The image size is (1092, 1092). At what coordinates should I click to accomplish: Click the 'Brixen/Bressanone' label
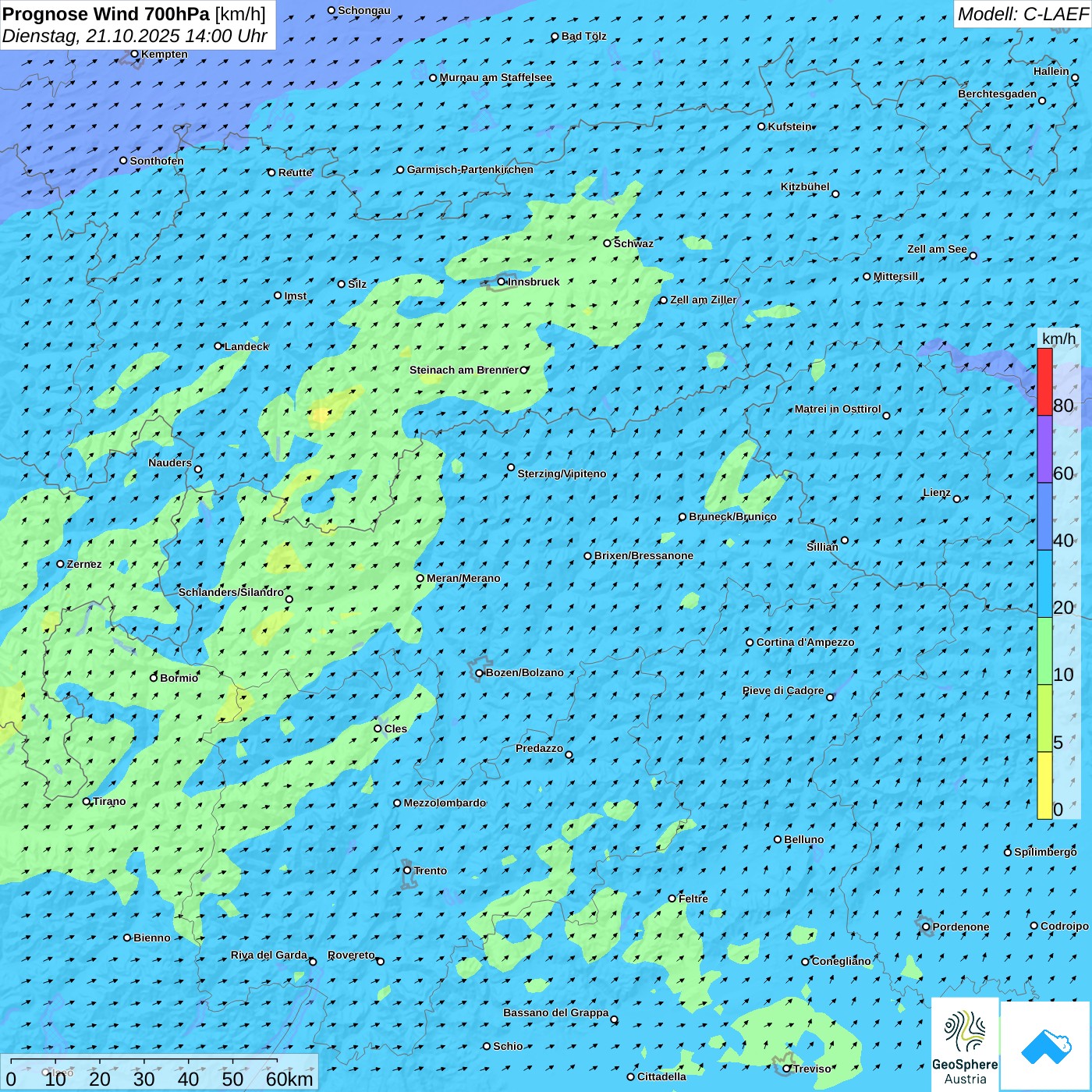tap(643, 555)
